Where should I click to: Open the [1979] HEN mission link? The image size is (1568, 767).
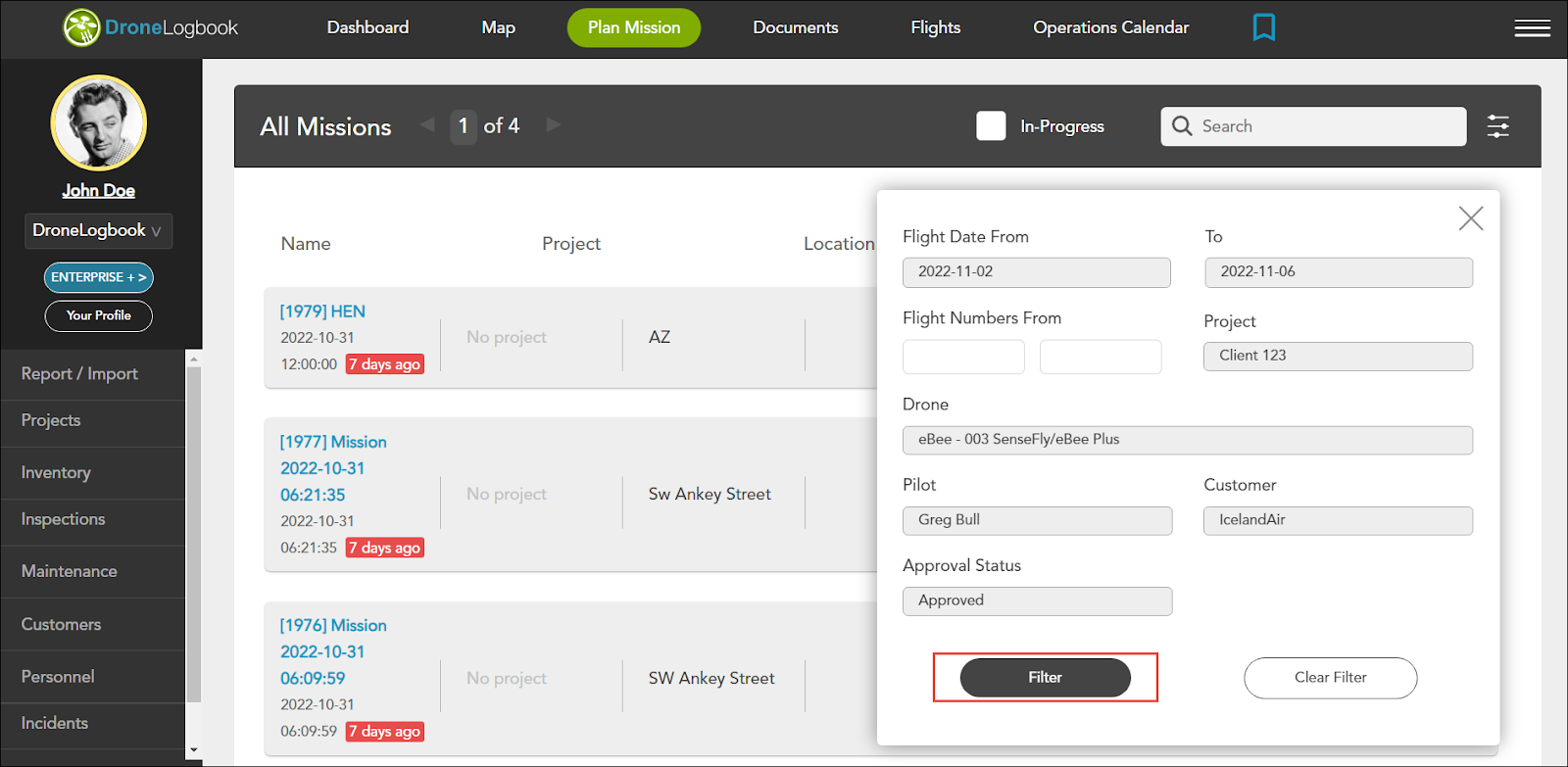(322, 312)
